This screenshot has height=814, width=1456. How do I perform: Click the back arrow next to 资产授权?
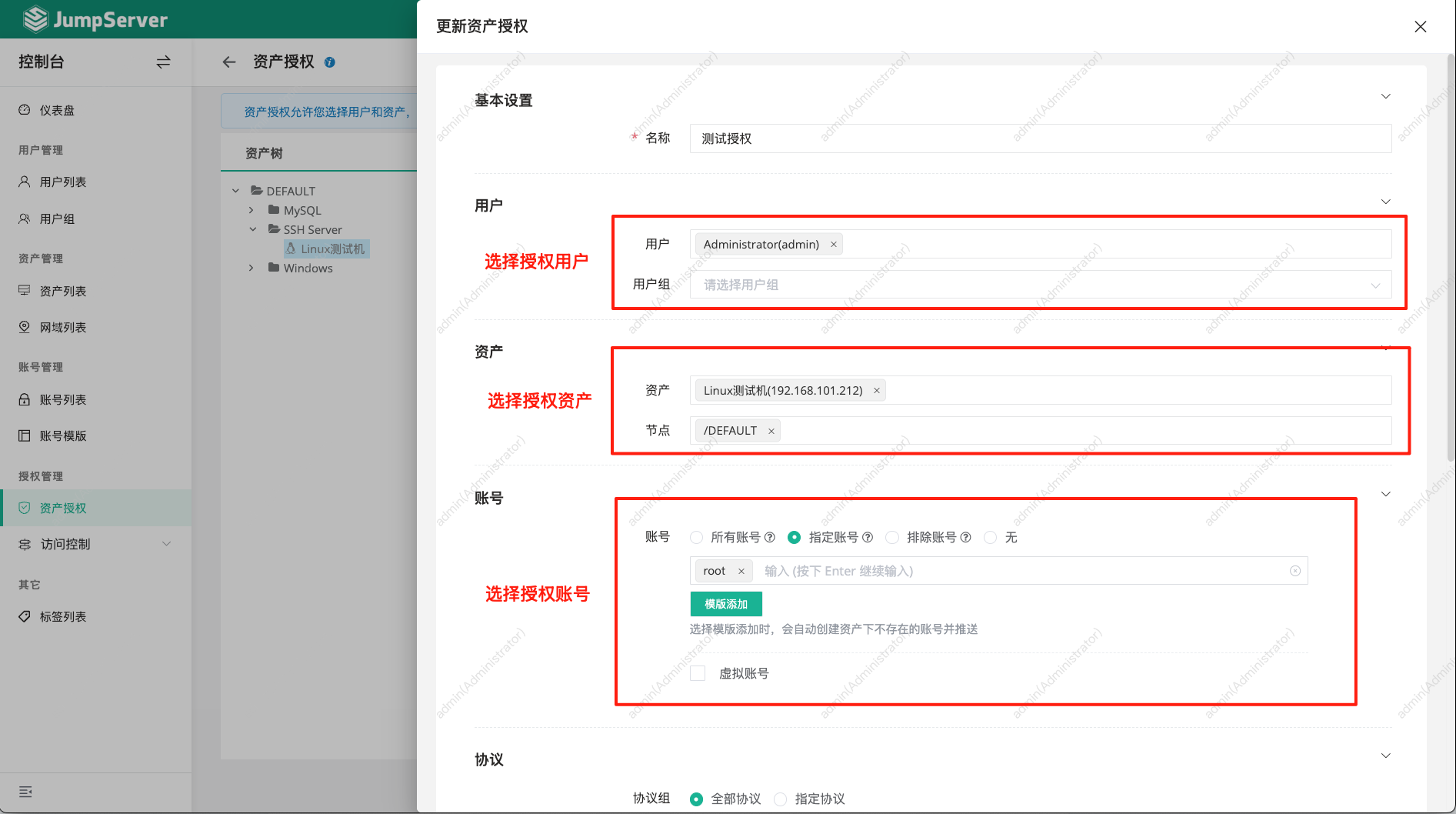[228, 62]
